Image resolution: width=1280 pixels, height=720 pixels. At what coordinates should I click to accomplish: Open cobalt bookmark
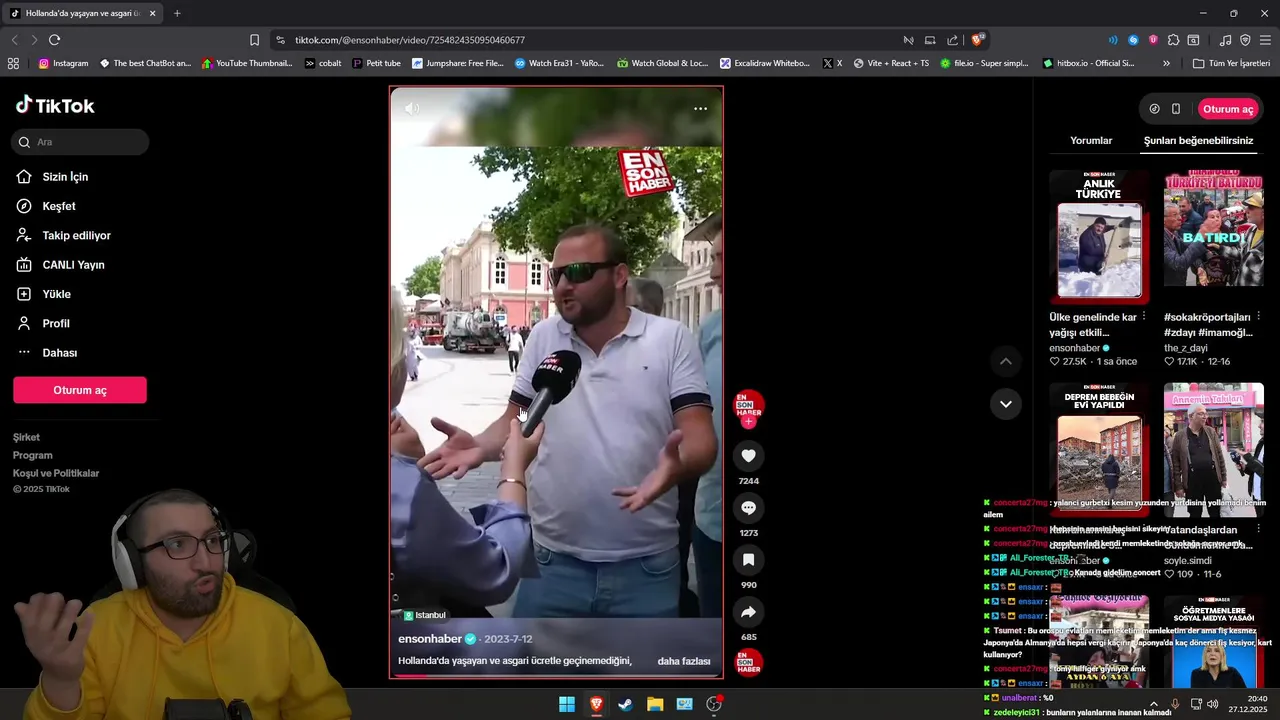[x=323, y=63]
